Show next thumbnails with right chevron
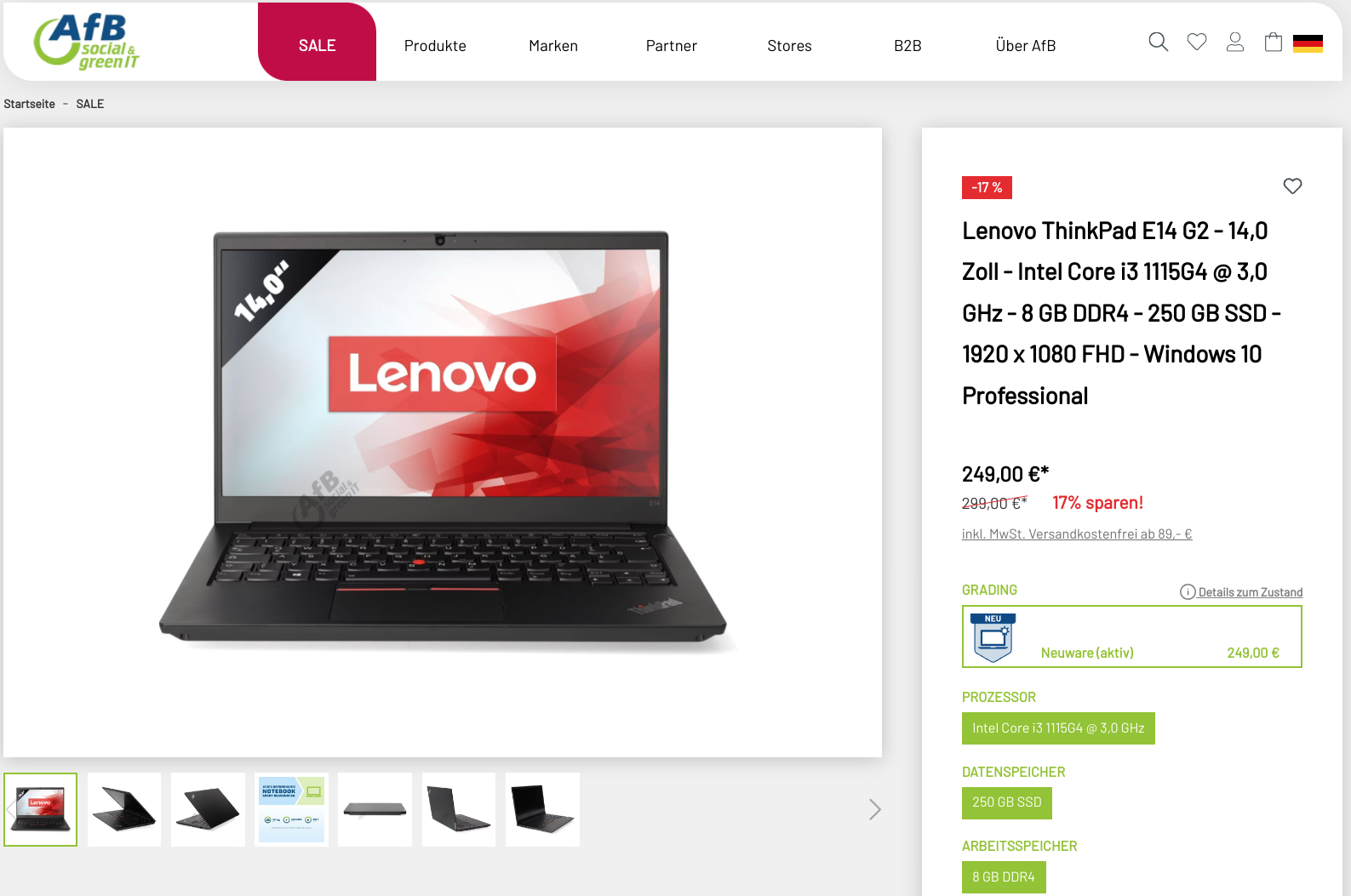The height and width of the screenshot is (896, 1351). (x=874, y=809)
